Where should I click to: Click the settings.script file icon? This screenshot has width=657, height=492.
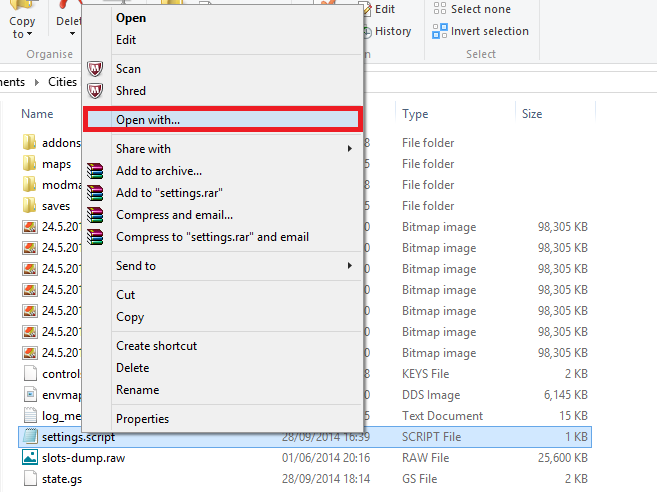[x=30, y=437]
